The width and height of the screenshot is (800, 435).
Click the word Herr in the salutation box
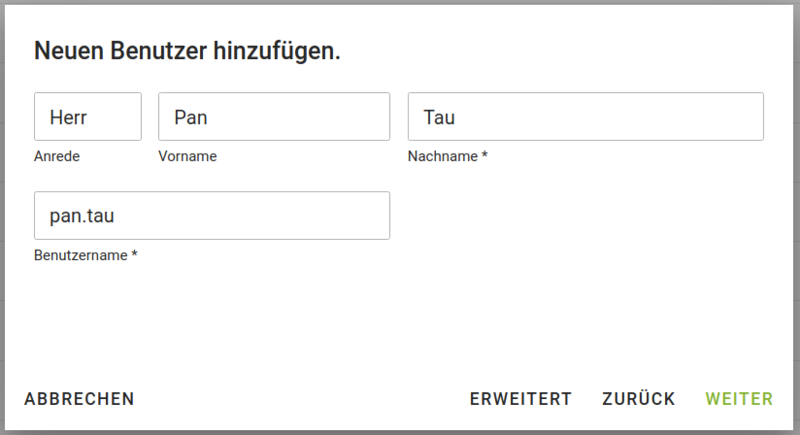(x=69, y=117)
